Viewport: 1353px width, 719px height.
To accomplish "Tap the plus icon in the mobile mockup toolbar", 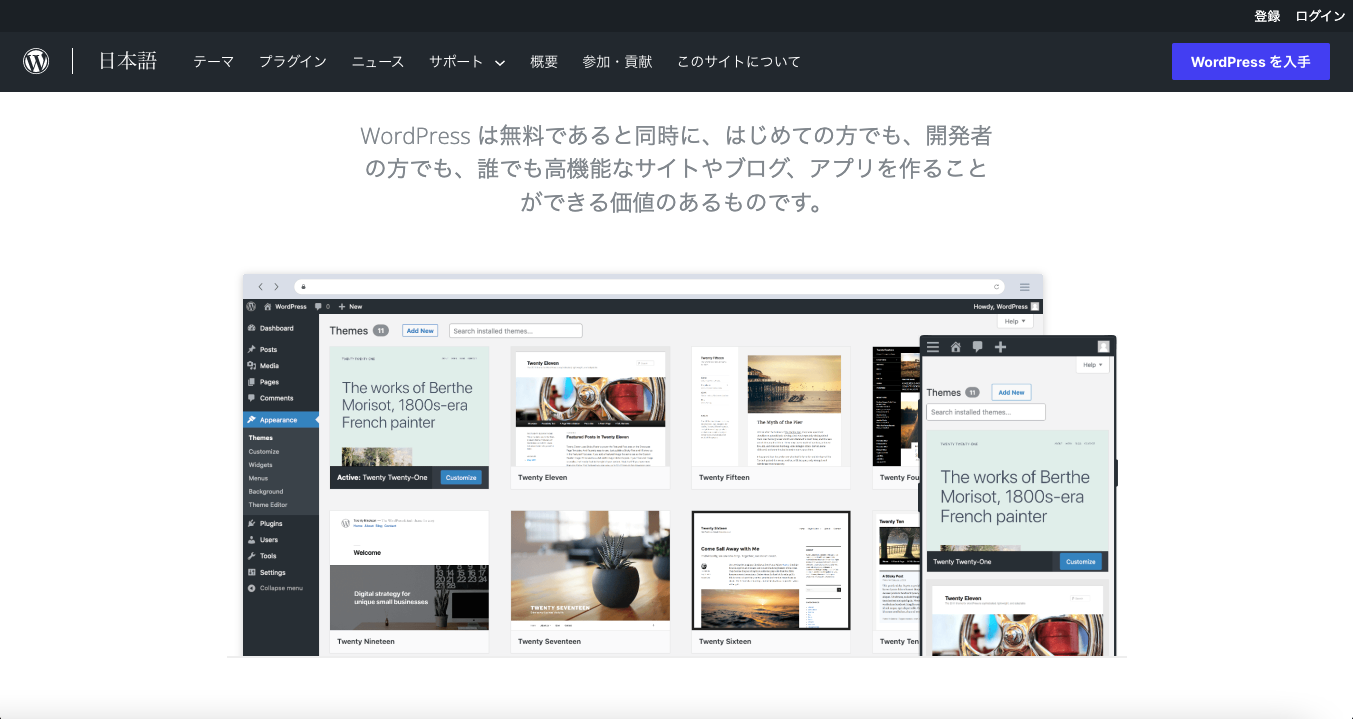I will tap(1000, 347).
